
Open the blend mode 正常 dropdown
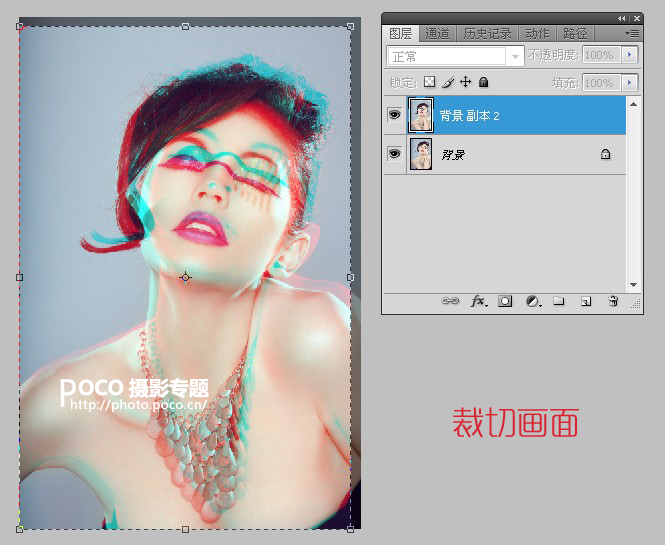[455, 56]
